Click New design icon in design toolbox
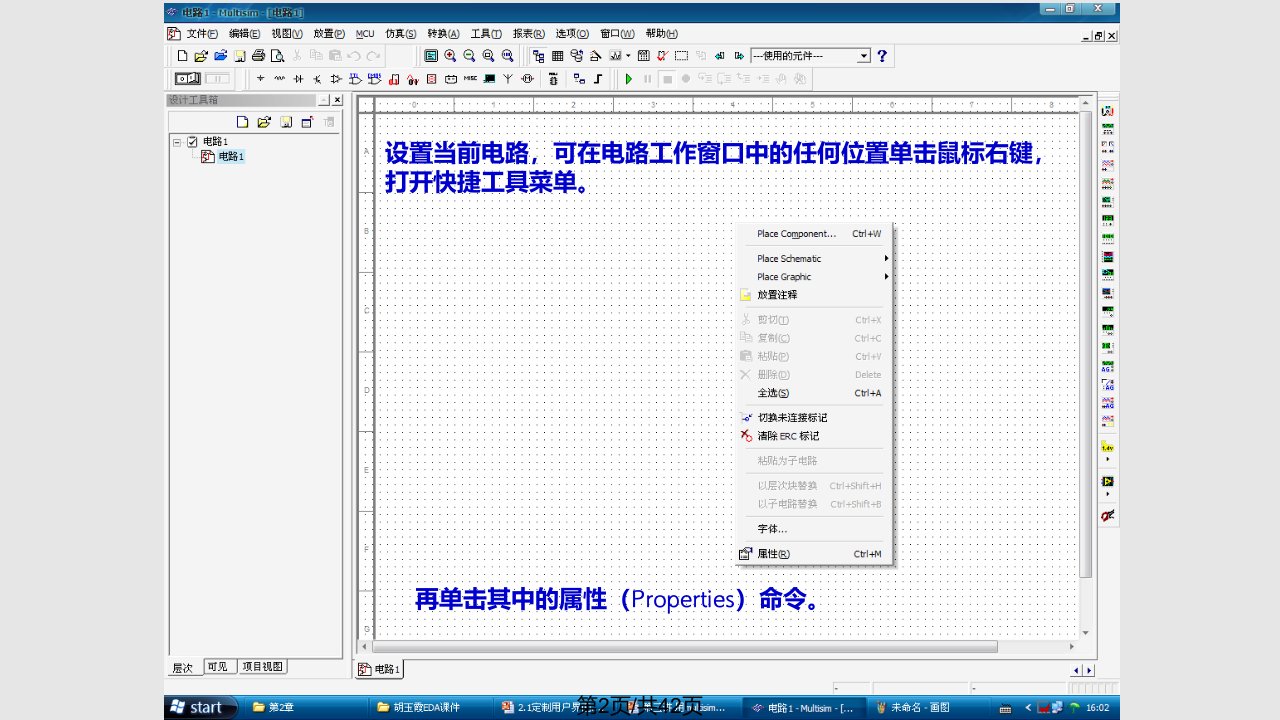This screenshot has width=1280, height=720. coord(242,122)
